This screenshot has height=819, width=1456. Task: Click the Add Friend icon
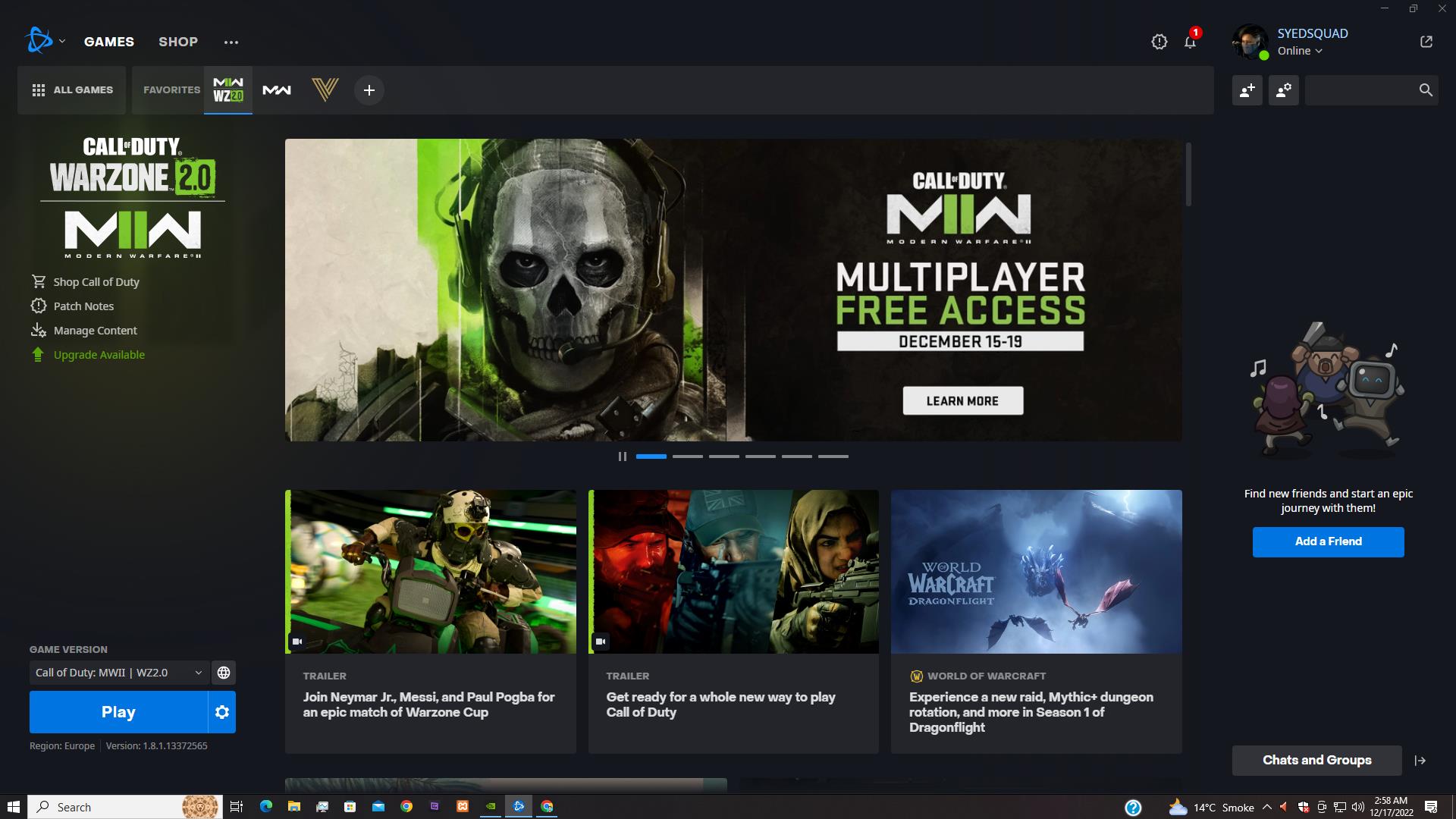click(x=1247, y=90)
